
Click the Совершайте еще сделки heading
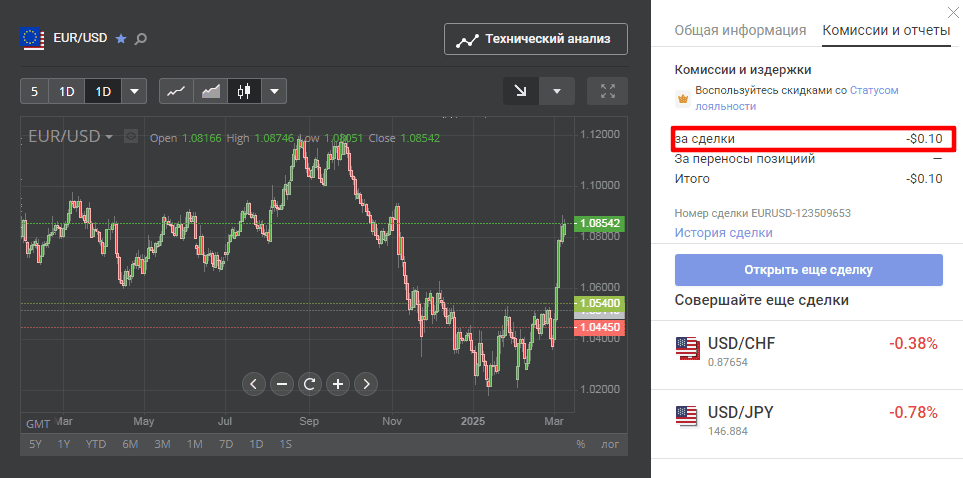pos(762,300)
